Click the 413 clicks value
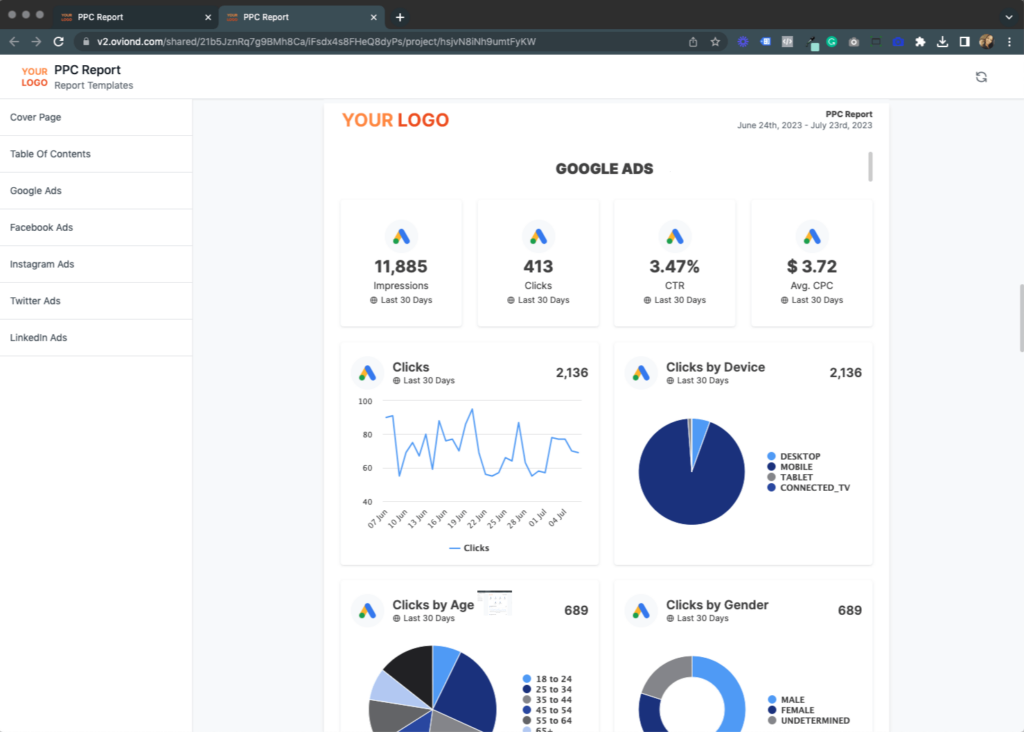 538,266
